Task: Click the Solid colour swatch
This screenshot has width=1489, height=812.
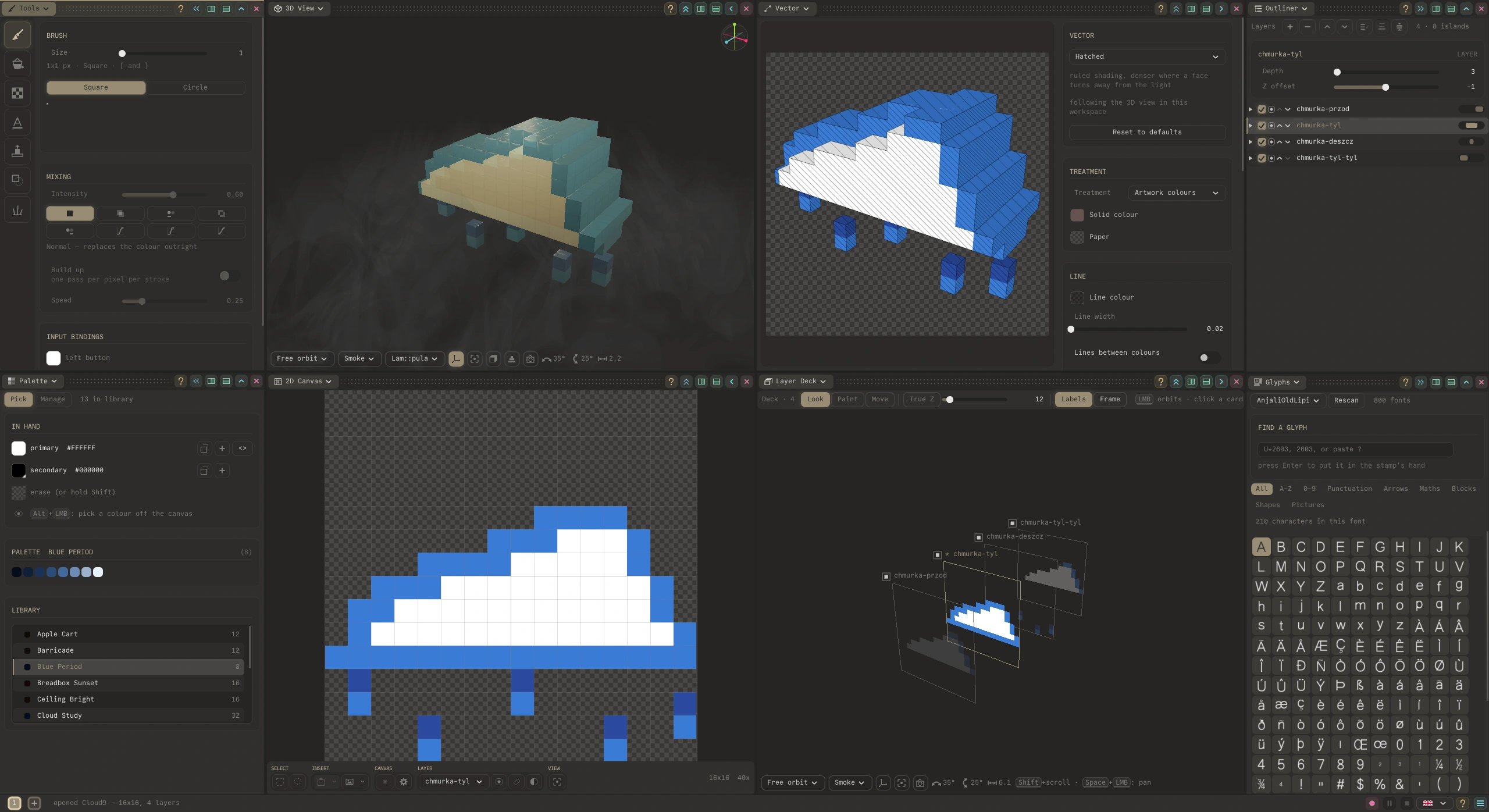Action: pyautogui.click(x=1077, y=215)
